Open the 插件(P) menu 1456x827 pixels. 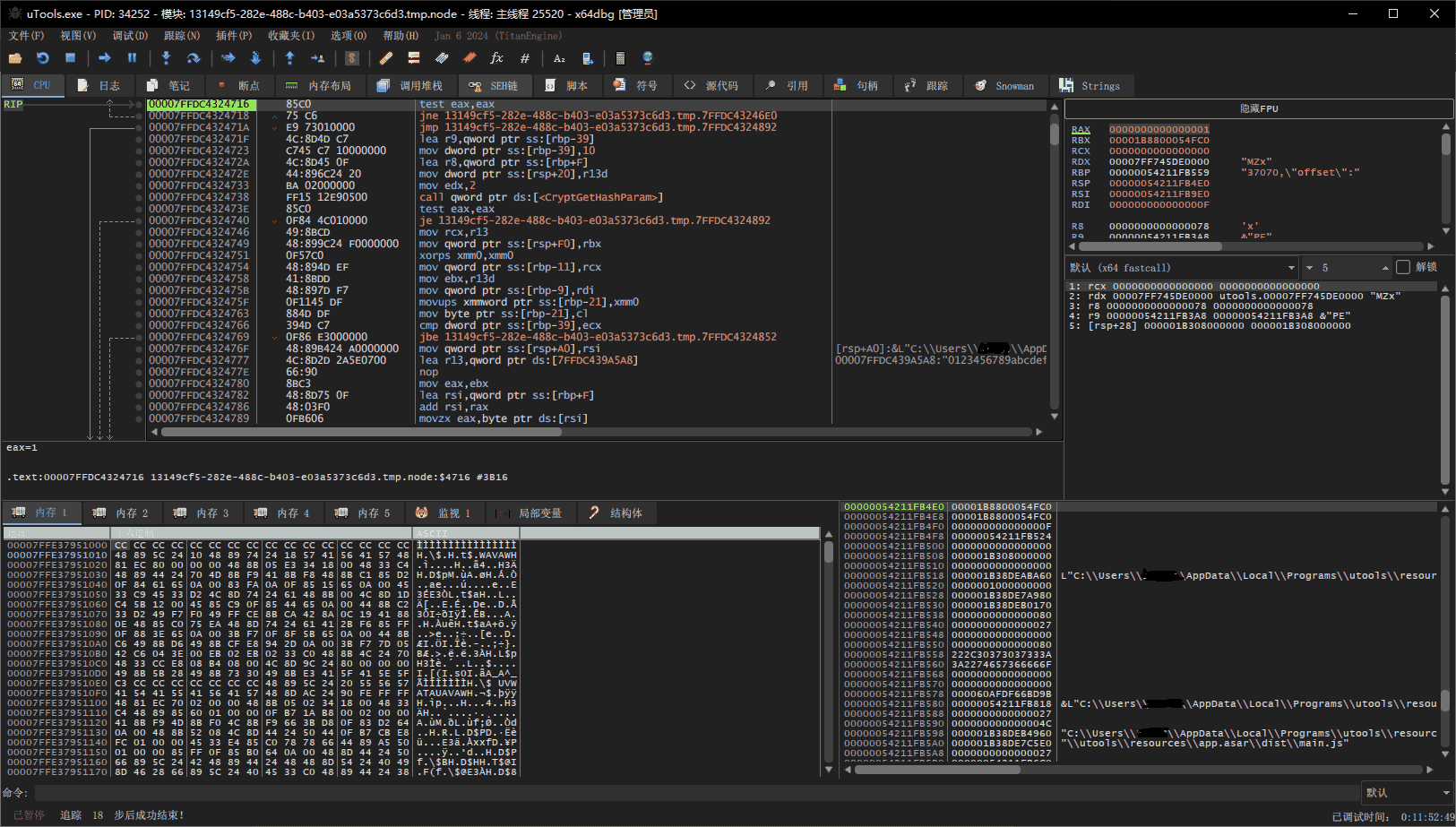[x=234, y=36]
